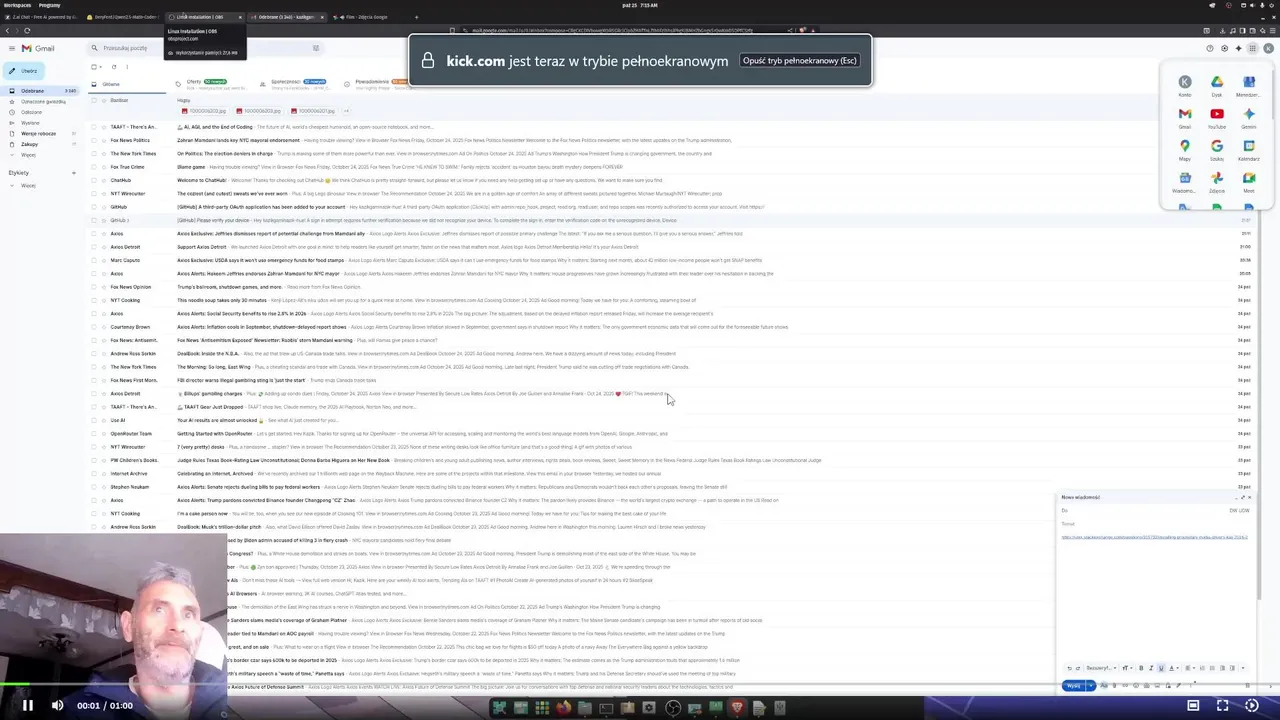Open the send options arrow beside Wyślij

tap(1091, 686)
